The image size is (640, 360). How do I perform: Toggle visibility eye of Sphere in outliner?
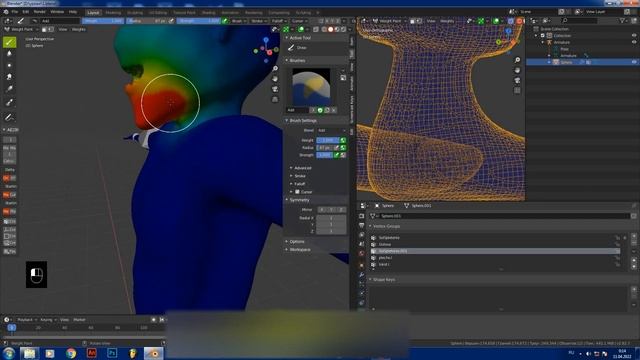[634, 62]
